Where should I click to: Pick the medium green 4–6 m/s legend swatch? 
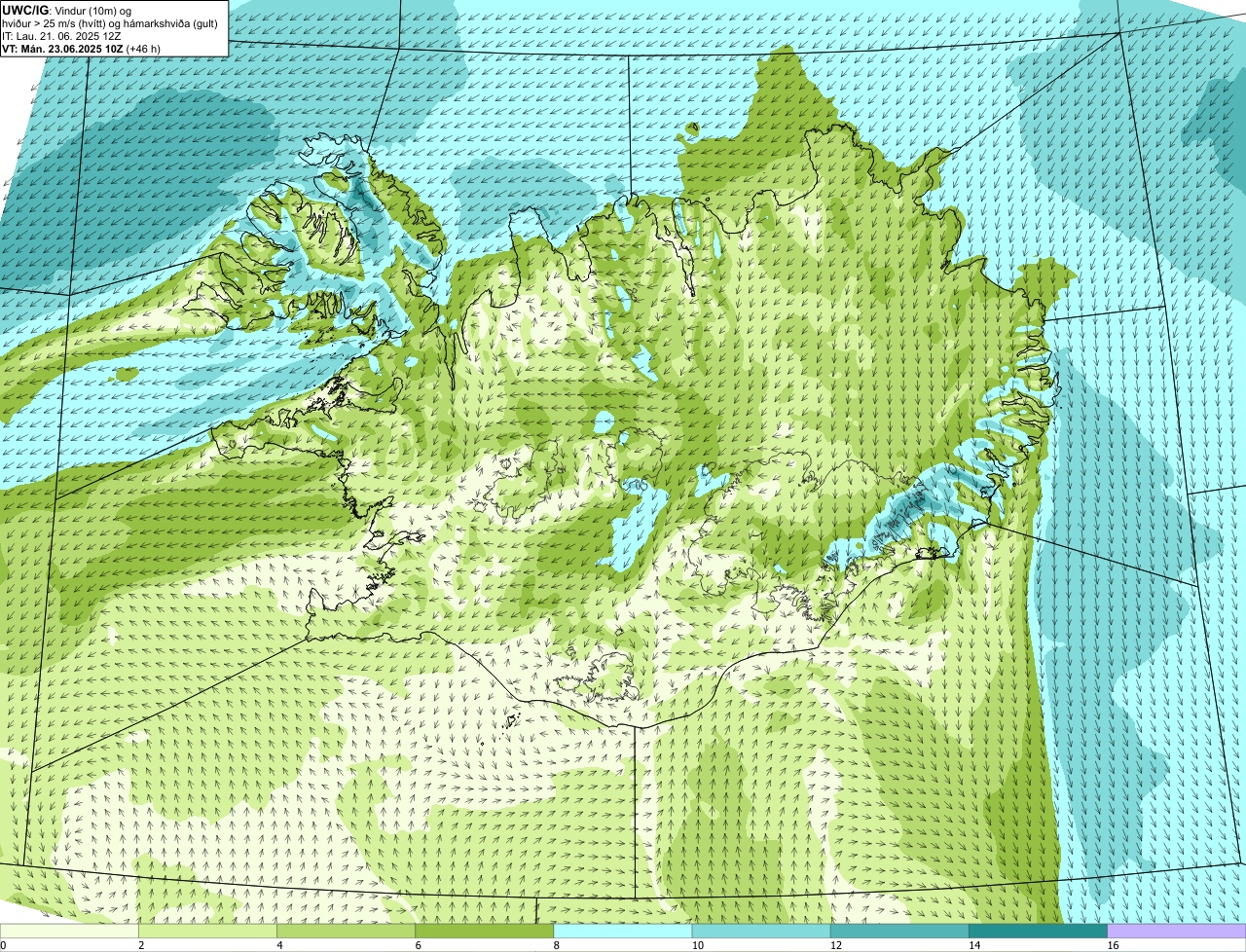(x=346, y=931)
